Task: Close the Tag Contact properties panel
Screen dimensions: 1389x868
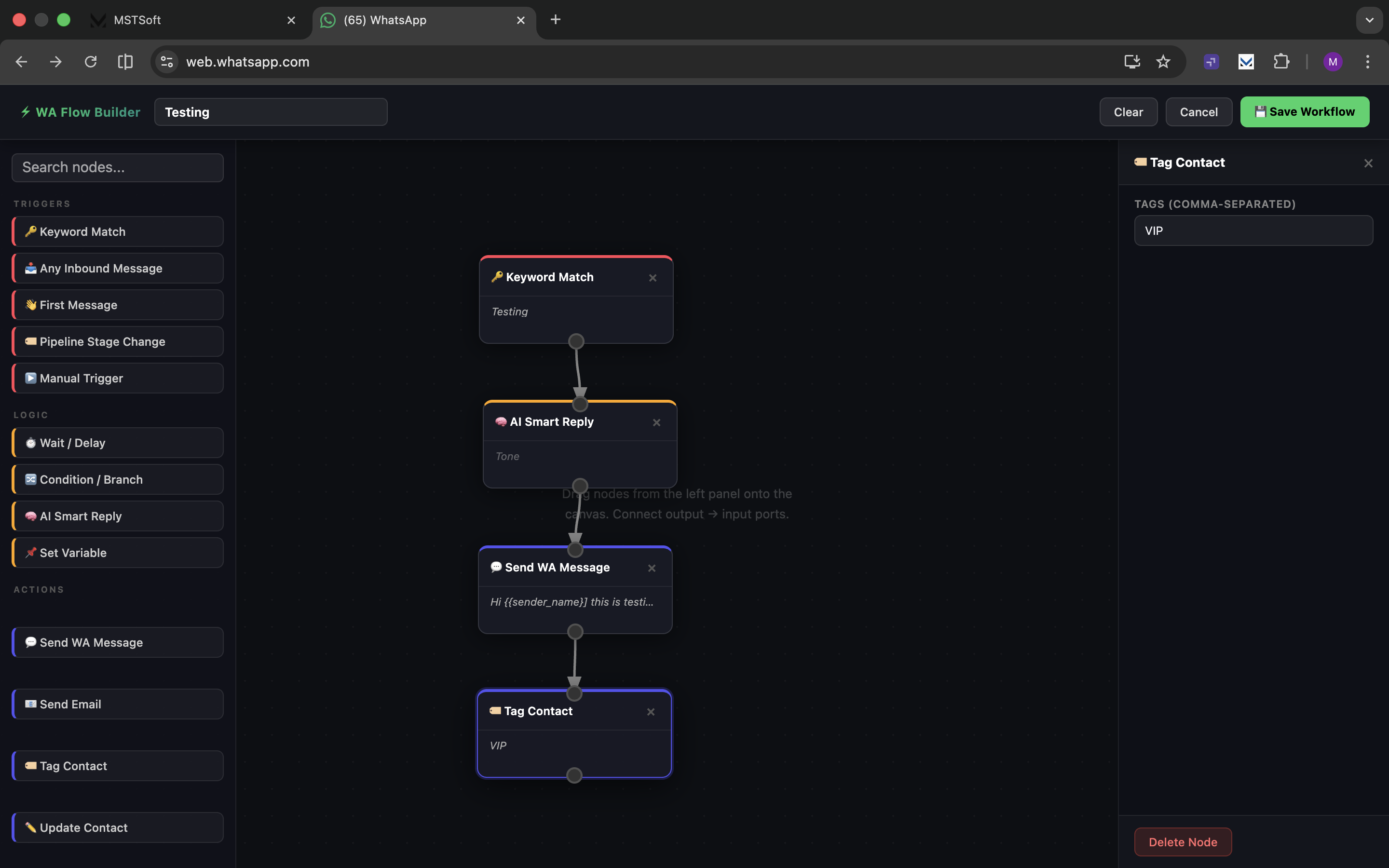Action: [x=1368, y=163]
